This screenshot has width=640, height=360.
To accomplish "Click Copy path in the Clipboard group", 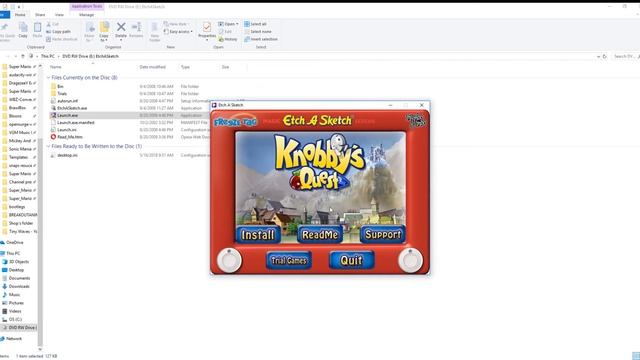I will click(58, 31).
